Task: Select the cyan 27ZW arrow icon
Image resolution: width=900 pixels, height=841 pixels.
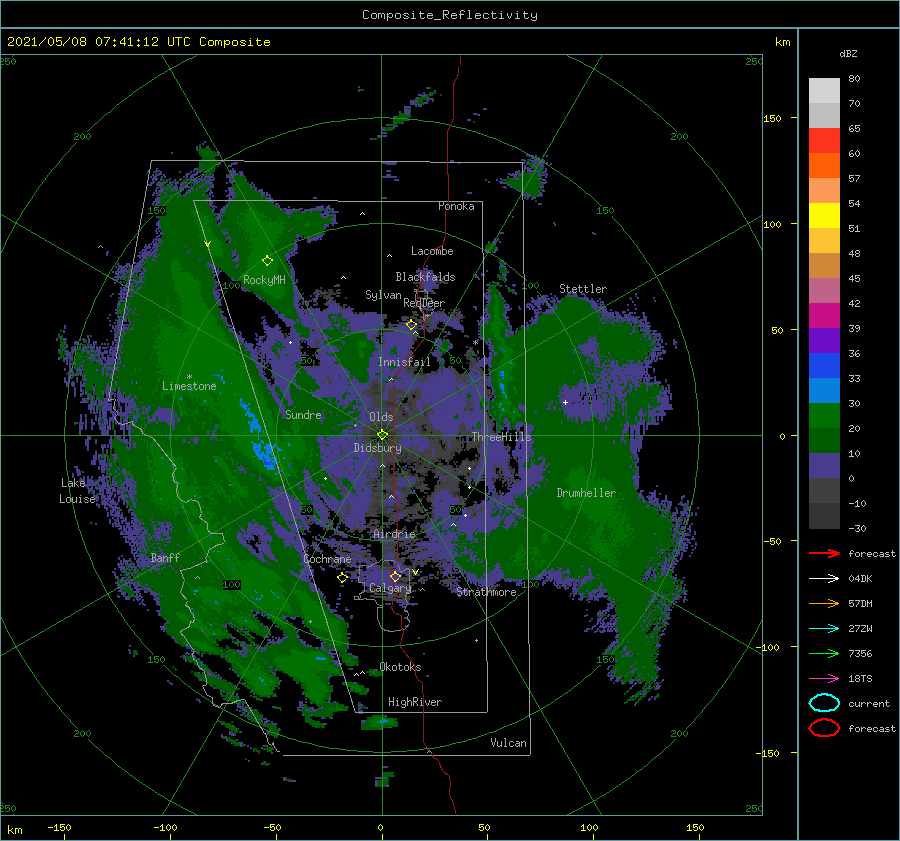Action: (824, 629)
